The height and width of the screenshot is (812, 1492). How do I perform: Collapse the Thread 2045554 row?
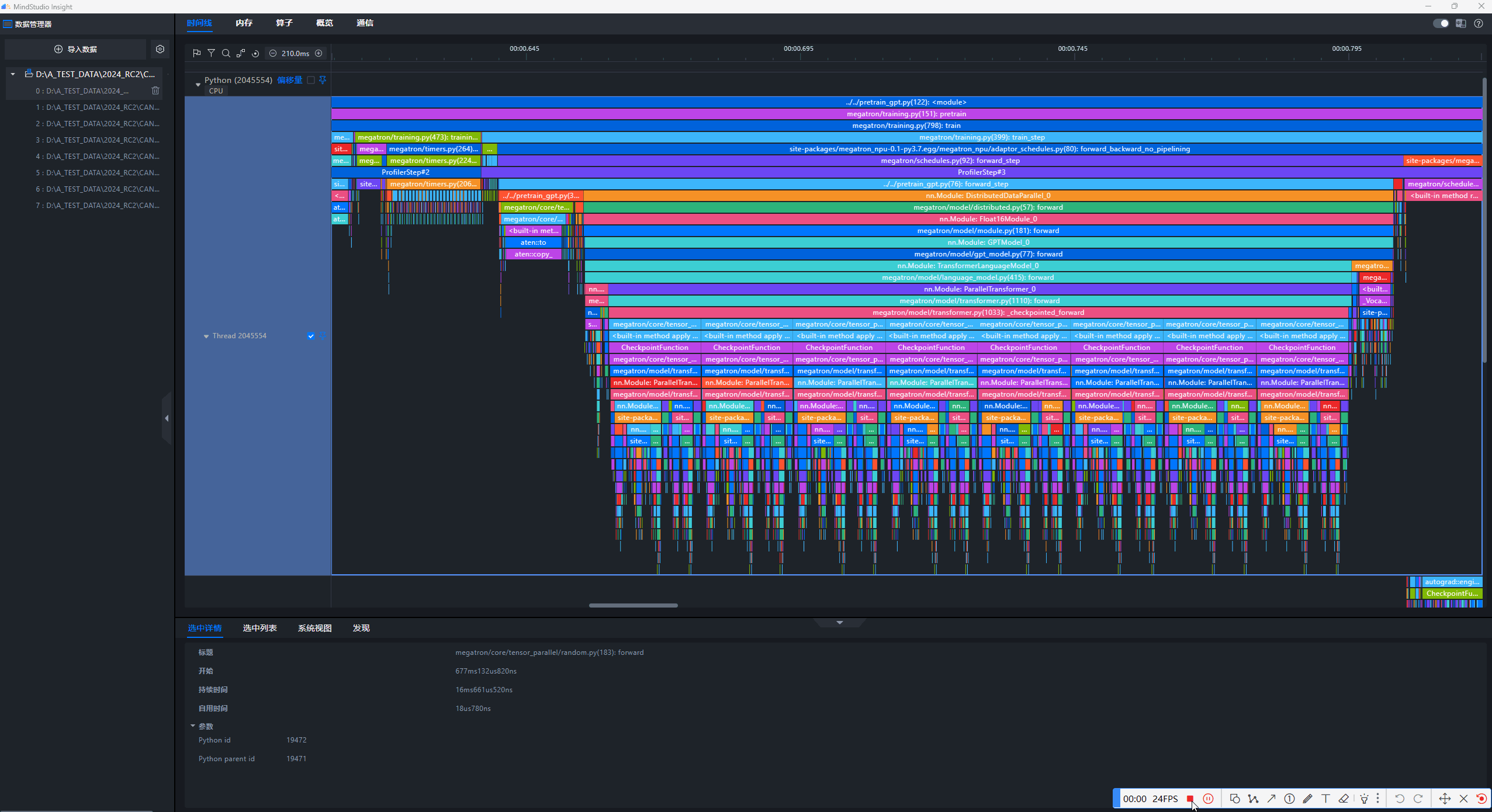click(x=206, y=336)
